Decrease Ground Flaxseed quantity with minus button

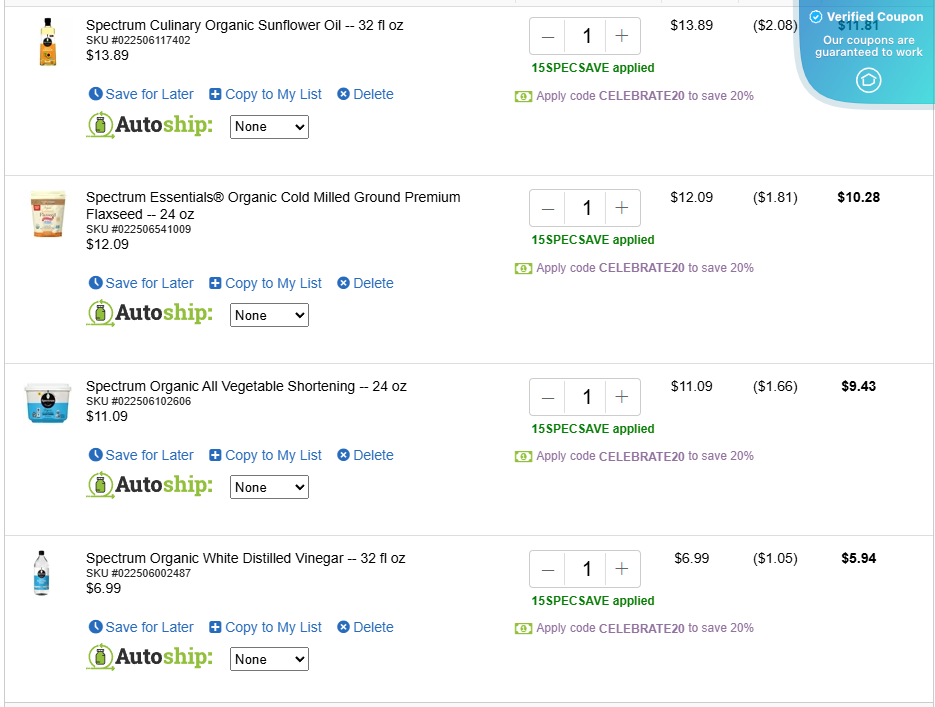coord(548,208)
